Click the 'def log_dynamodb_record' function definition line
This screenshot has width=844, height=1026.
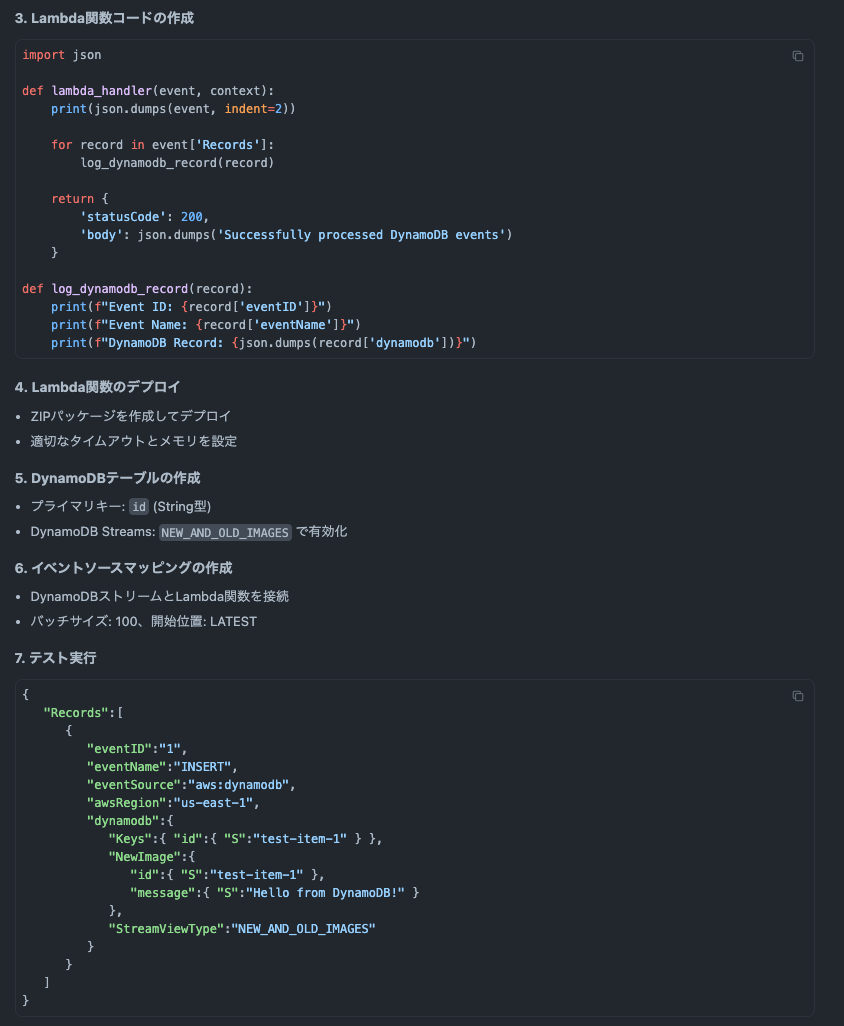[137, 288]
